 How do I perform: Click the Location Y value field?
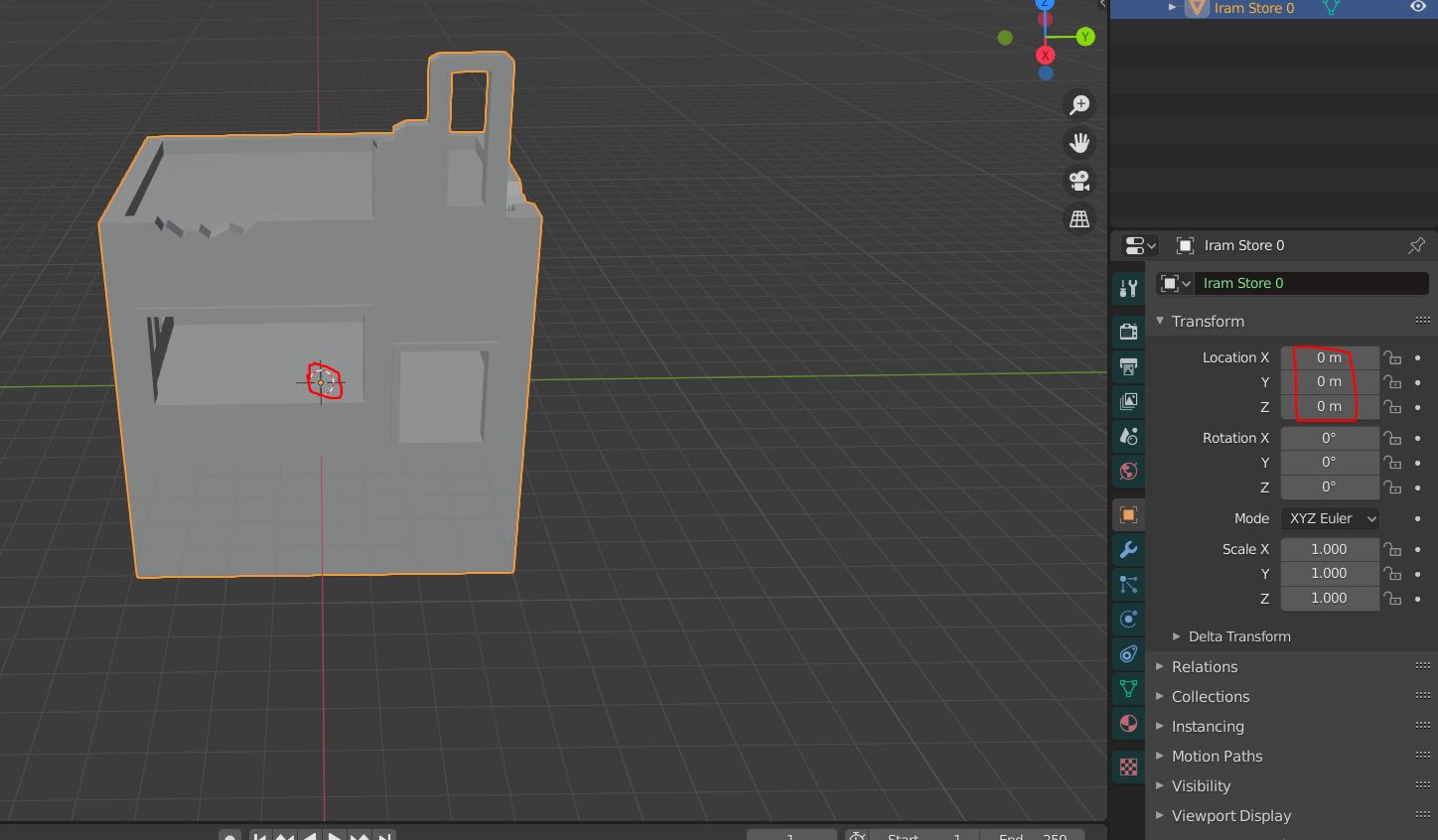pyautogui.click(x=1330, y=382)
